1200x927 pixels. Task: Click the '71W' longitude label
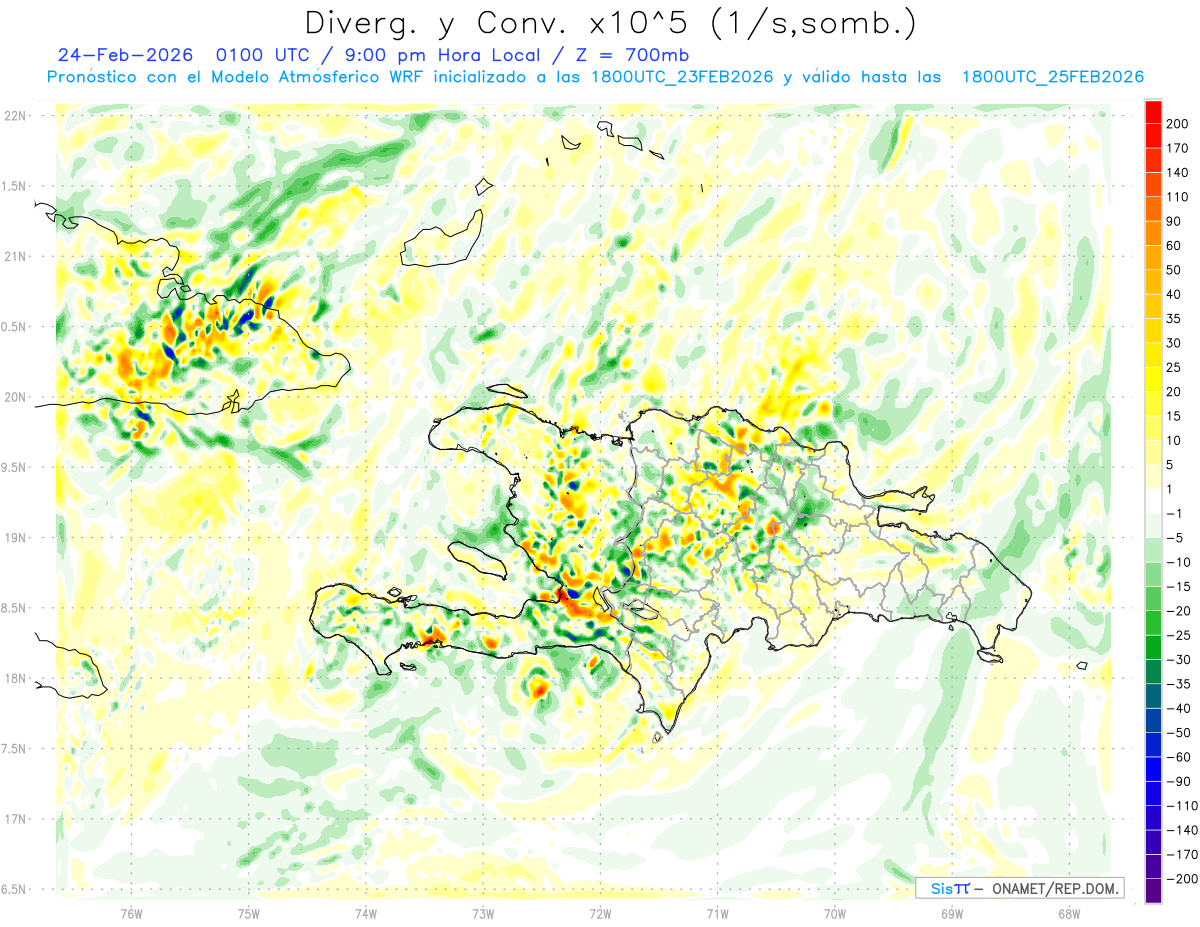click(x=717, y=913)
